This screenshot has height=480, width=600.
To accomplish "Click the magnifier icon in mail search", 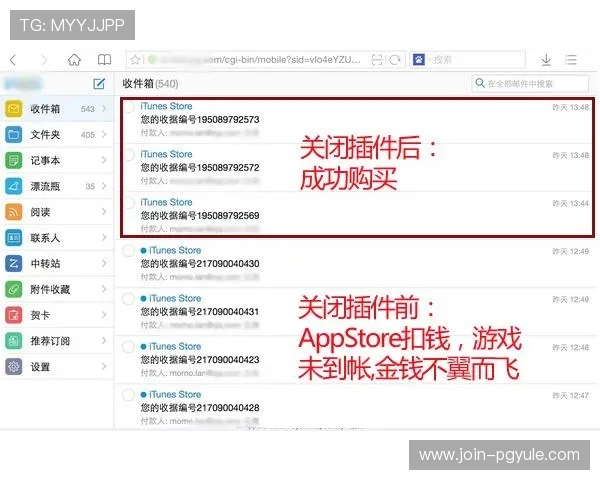I will 480,83.
